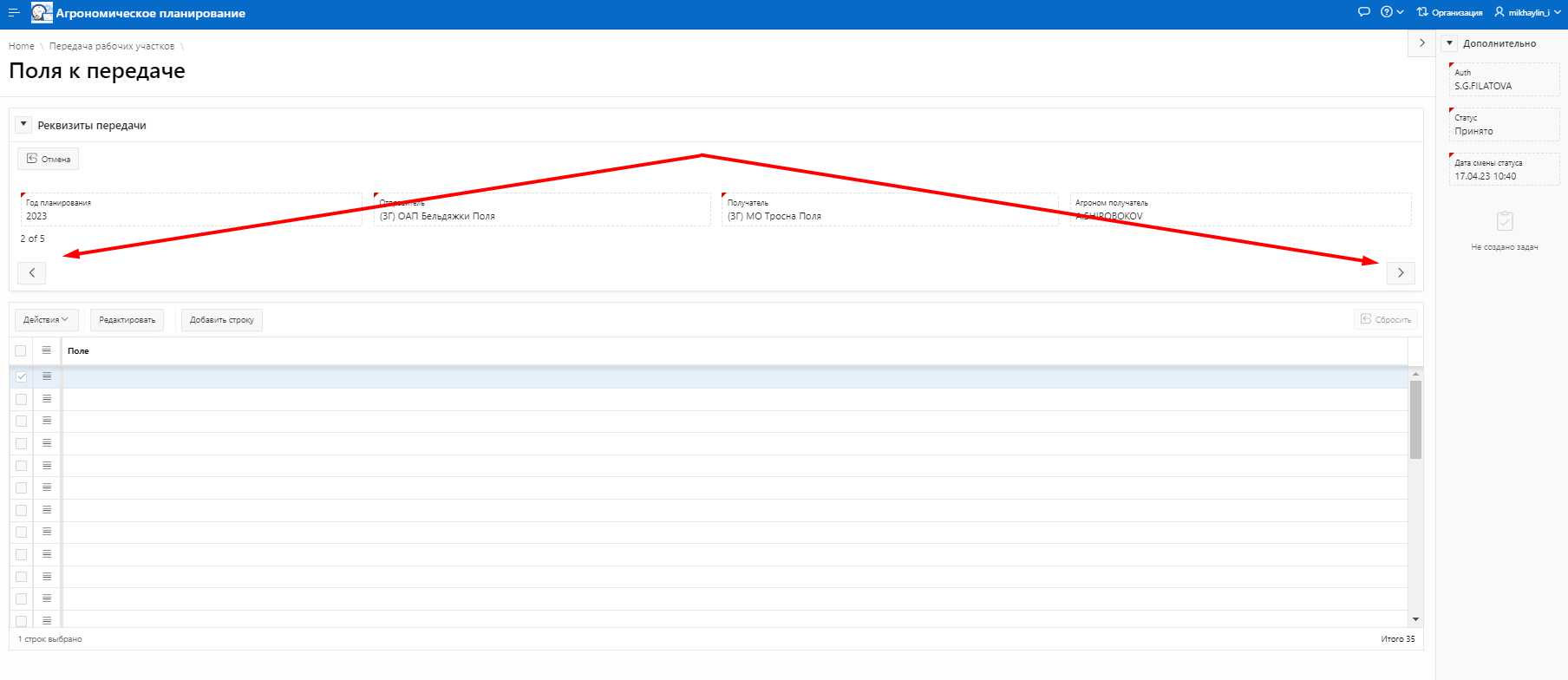Open column header row actions menu
Screen dimensions: 1568x680
47,350
